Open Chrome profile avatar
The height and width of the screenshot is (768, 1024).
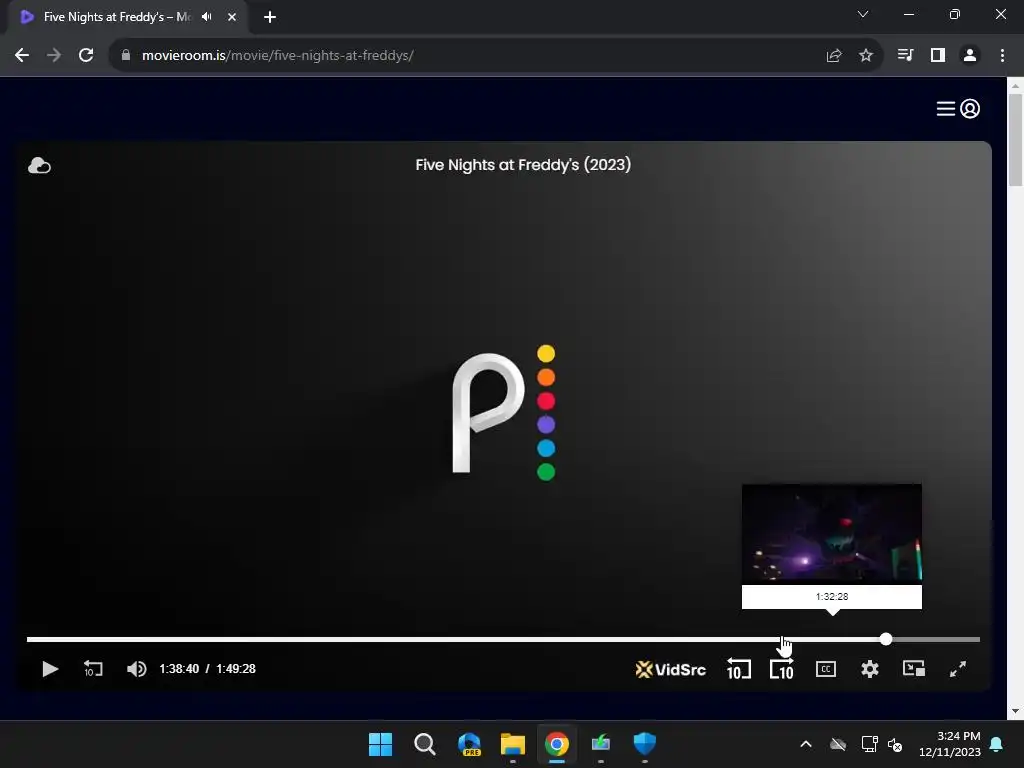(x=970, y=56)
